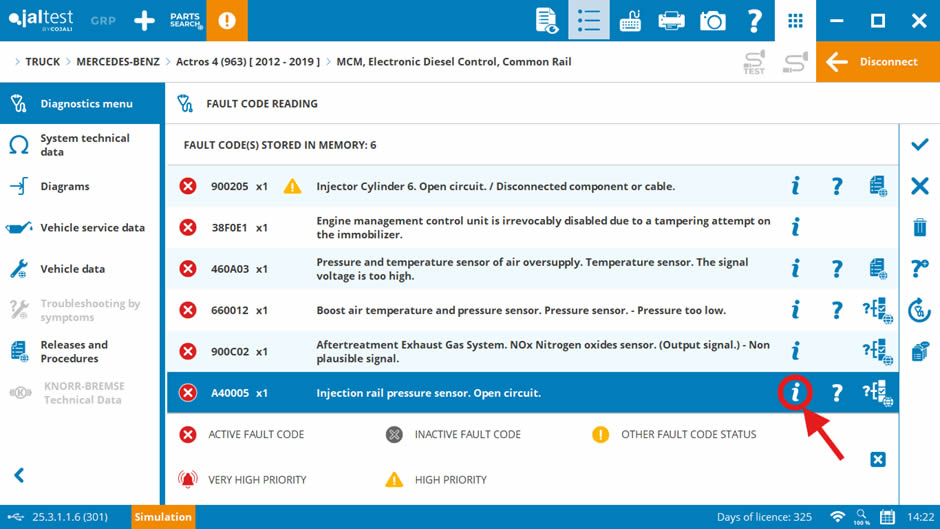Click the Simulation label in status bar
This screenshot has height=529, width=940.
[x=163, y=517]
